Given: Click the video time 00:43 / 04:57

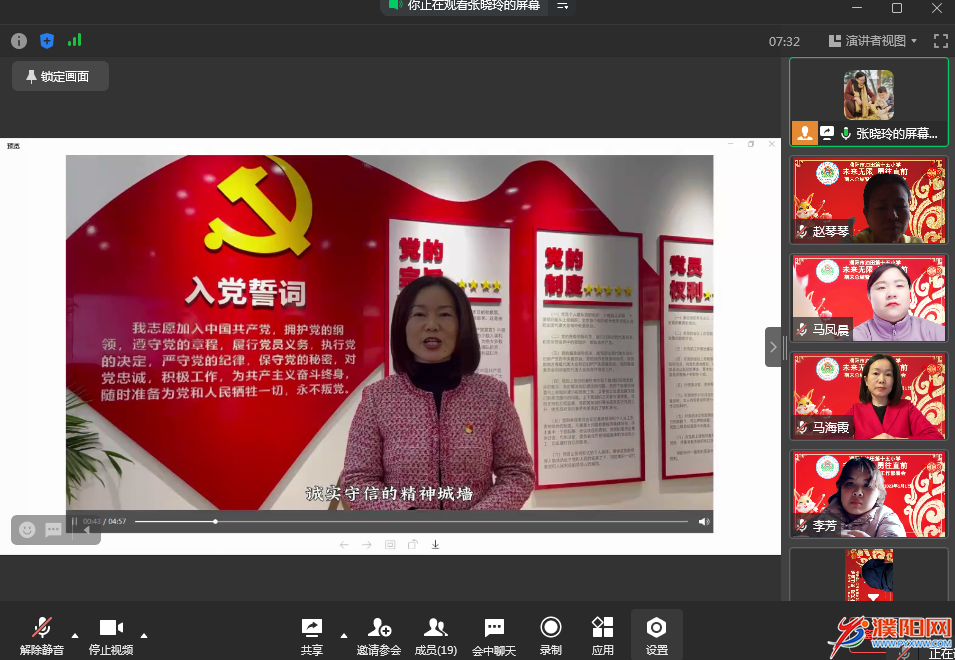Looking at the screenshot, I should 104,522.
